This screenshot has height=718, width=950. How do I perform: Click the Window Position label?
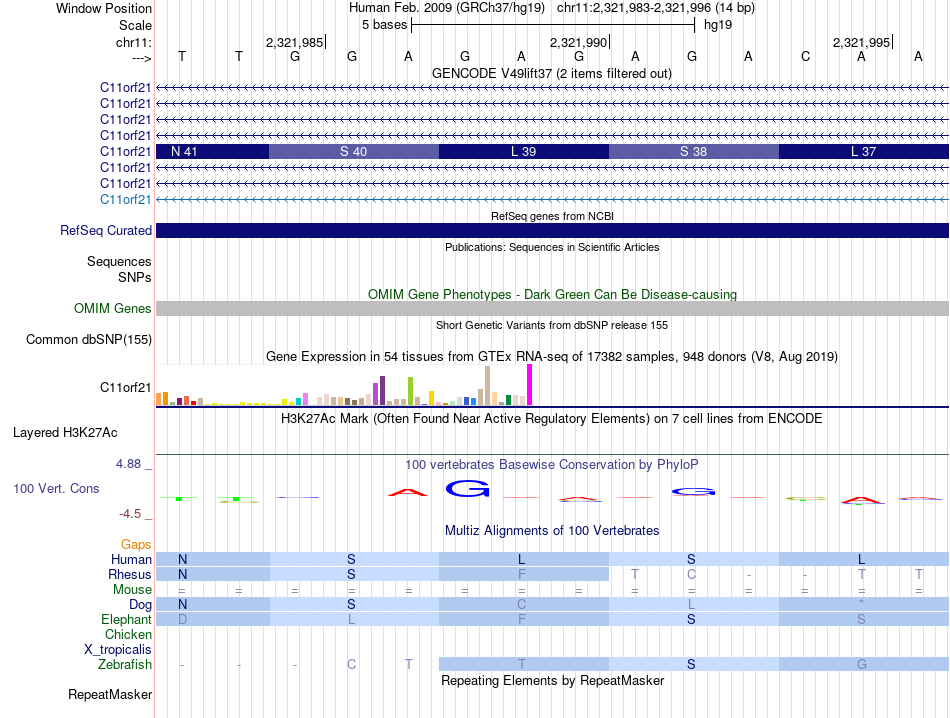tap(104, 8)
